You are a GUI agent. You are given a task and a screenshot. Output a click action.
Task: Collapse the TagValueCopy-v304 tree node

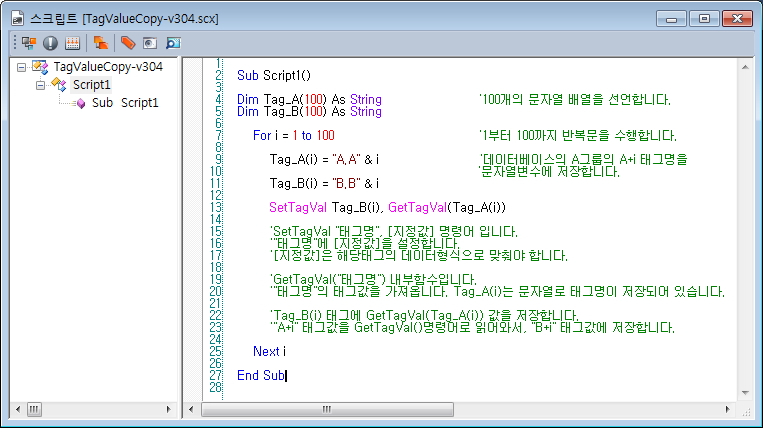coord(21,67)
